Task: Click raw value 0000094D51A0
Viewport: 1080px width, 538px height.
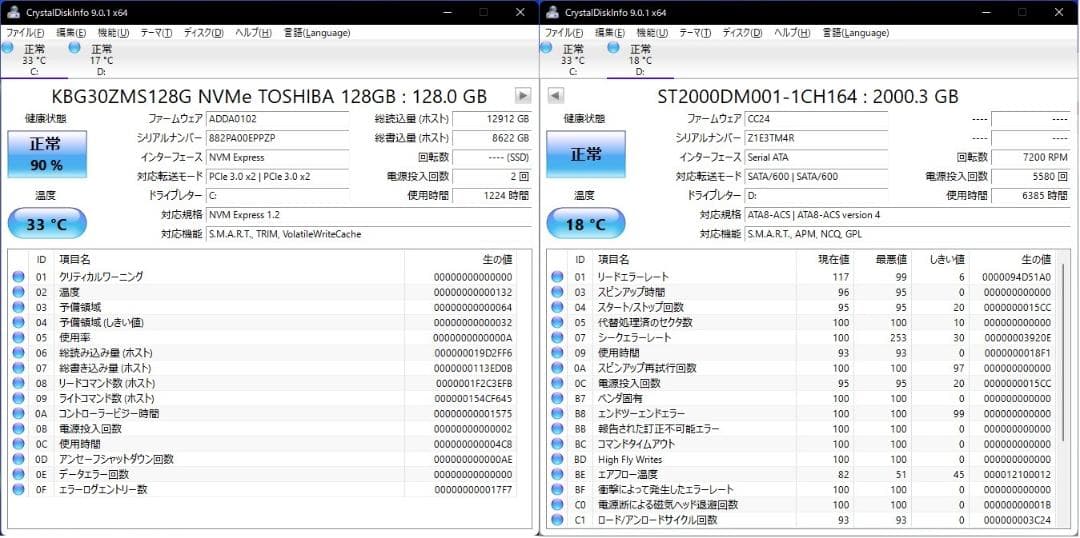Action: coord(1017,277)
